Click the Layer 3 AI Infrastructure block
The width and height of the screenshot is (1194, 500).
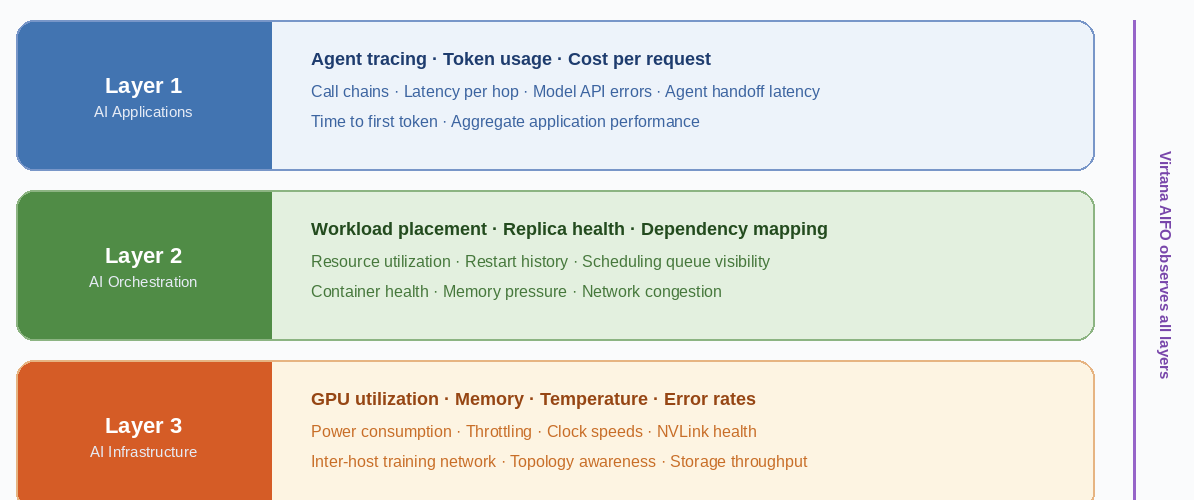point(144,431)
